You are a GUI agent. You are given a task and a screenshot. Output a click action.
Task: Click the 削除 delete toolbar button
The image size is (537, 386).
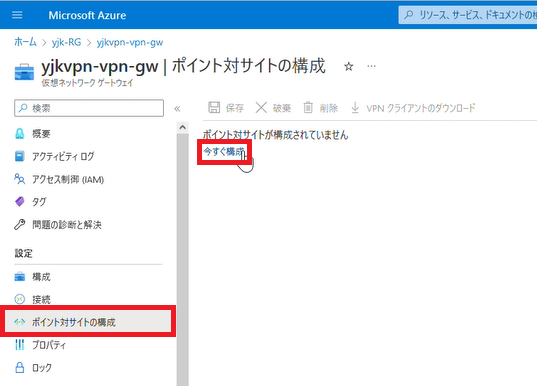pos(321,108)
